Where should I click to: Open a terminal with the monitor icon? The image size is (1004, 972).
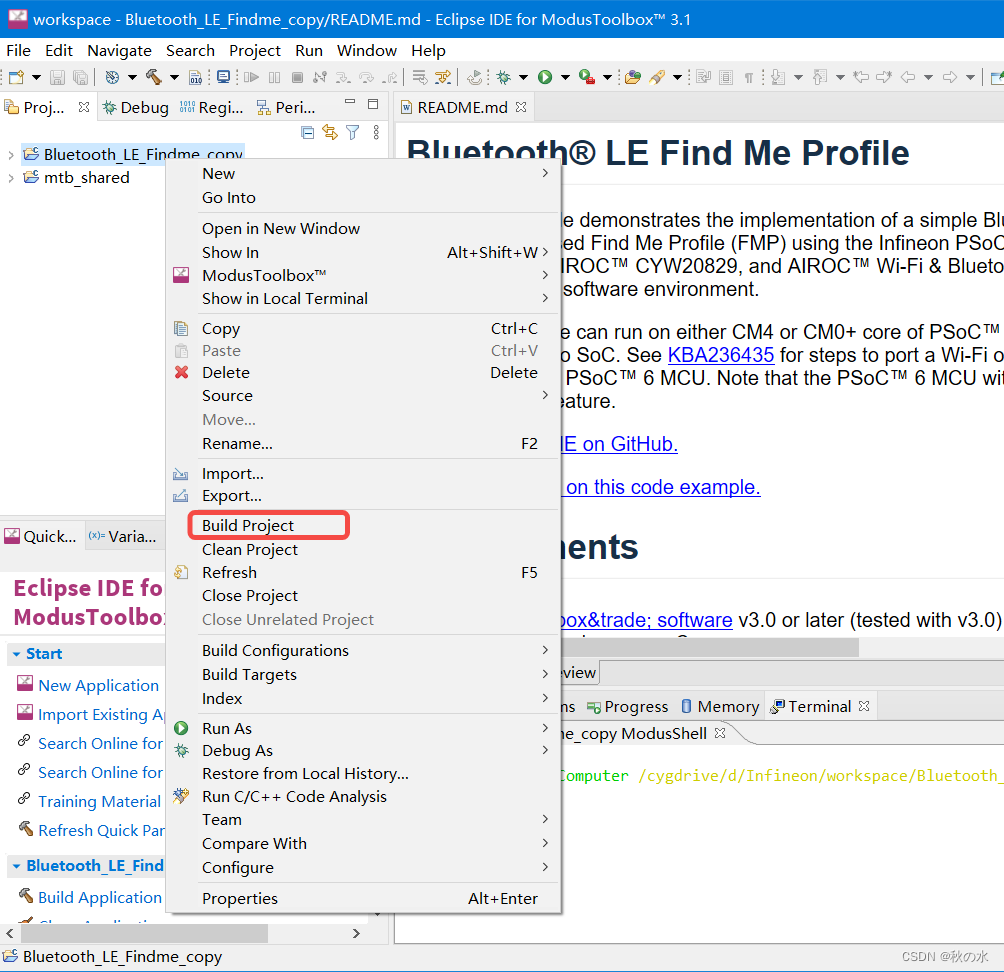(223, 77)
